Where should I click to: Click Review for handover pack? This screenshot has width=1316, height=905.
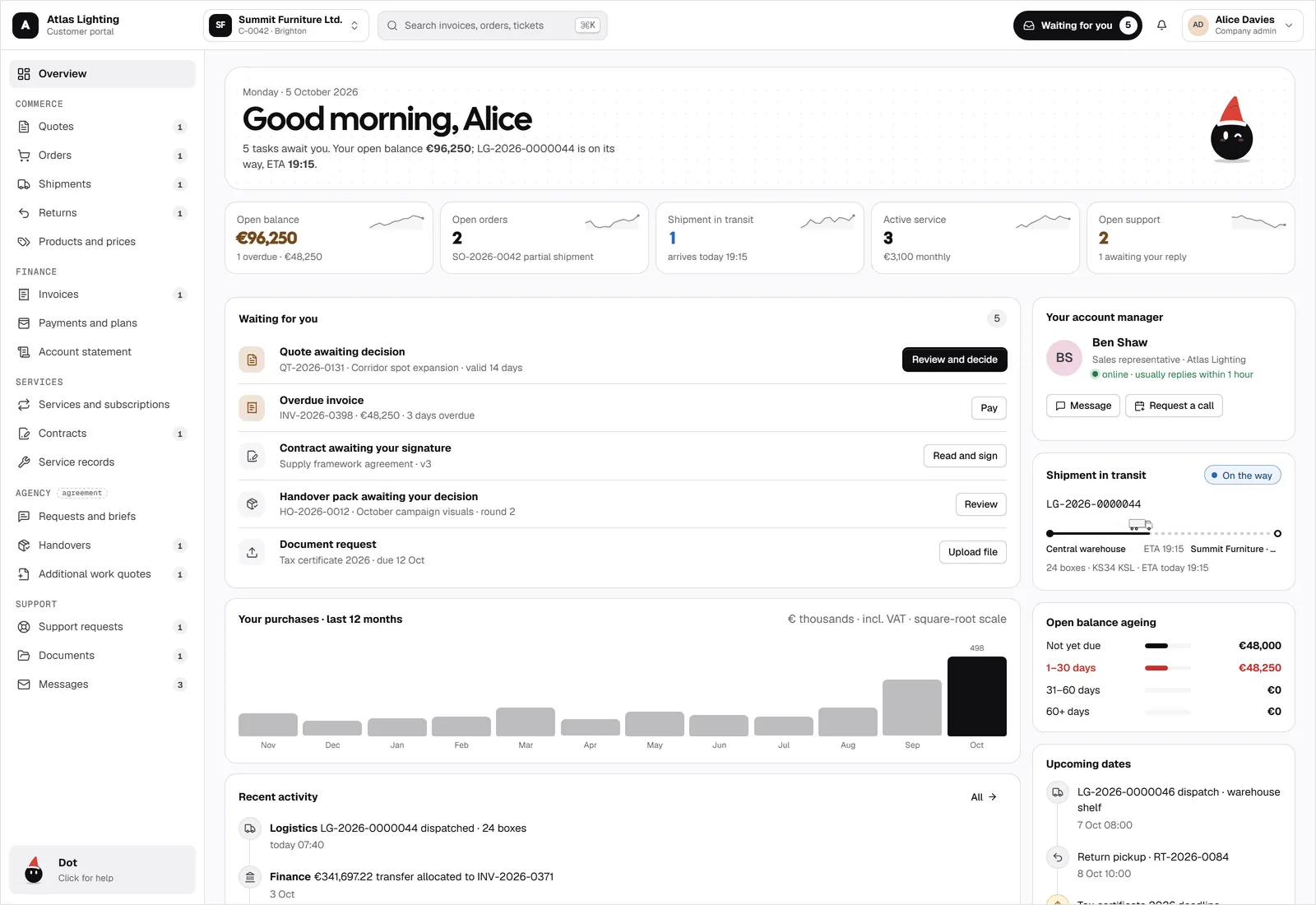[980, 504]
